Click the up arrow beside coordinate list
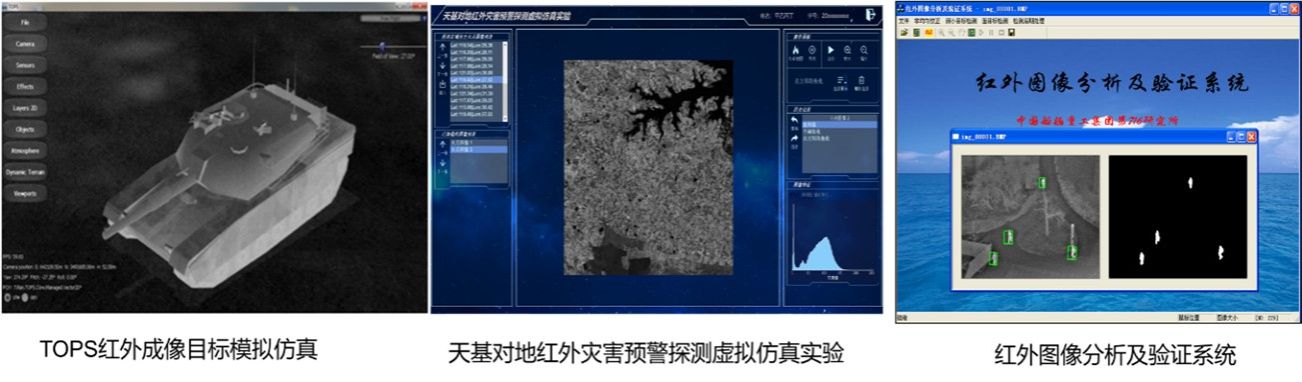Viewport: 1302px width, 382px height. click(x=443, y=46)
